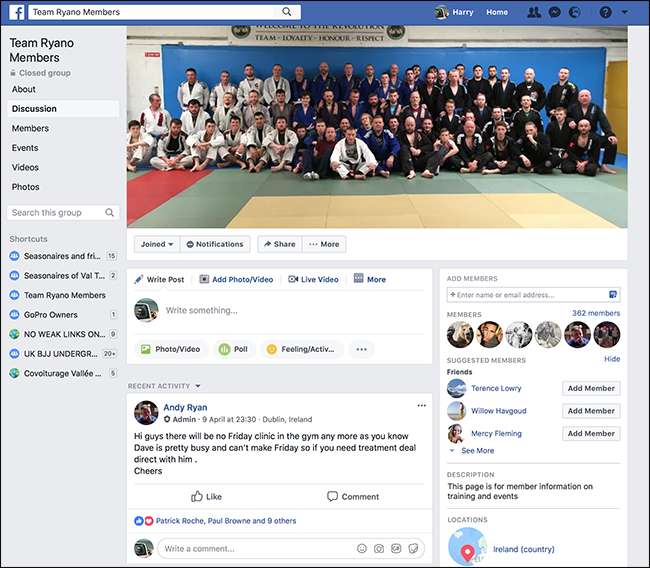The image size is (650, 568).
Task: Attach a photo using camera icon
Action: pos(379,549)
